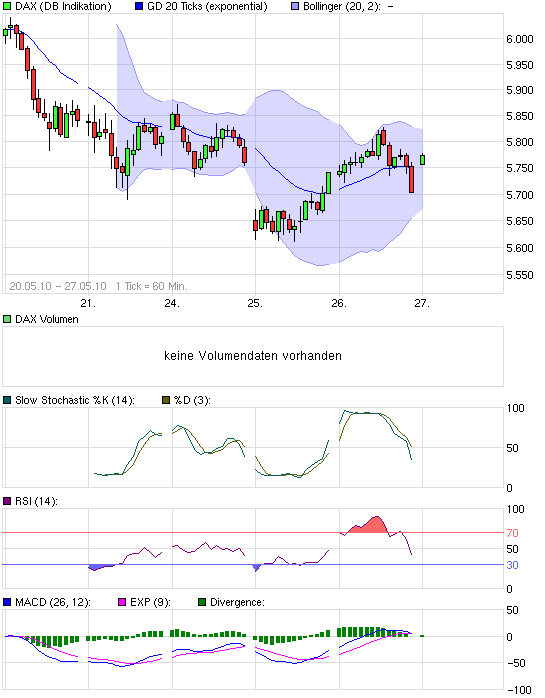
Task: Click the dark green Divergence swatch
Action: click(x=202, y=602)
